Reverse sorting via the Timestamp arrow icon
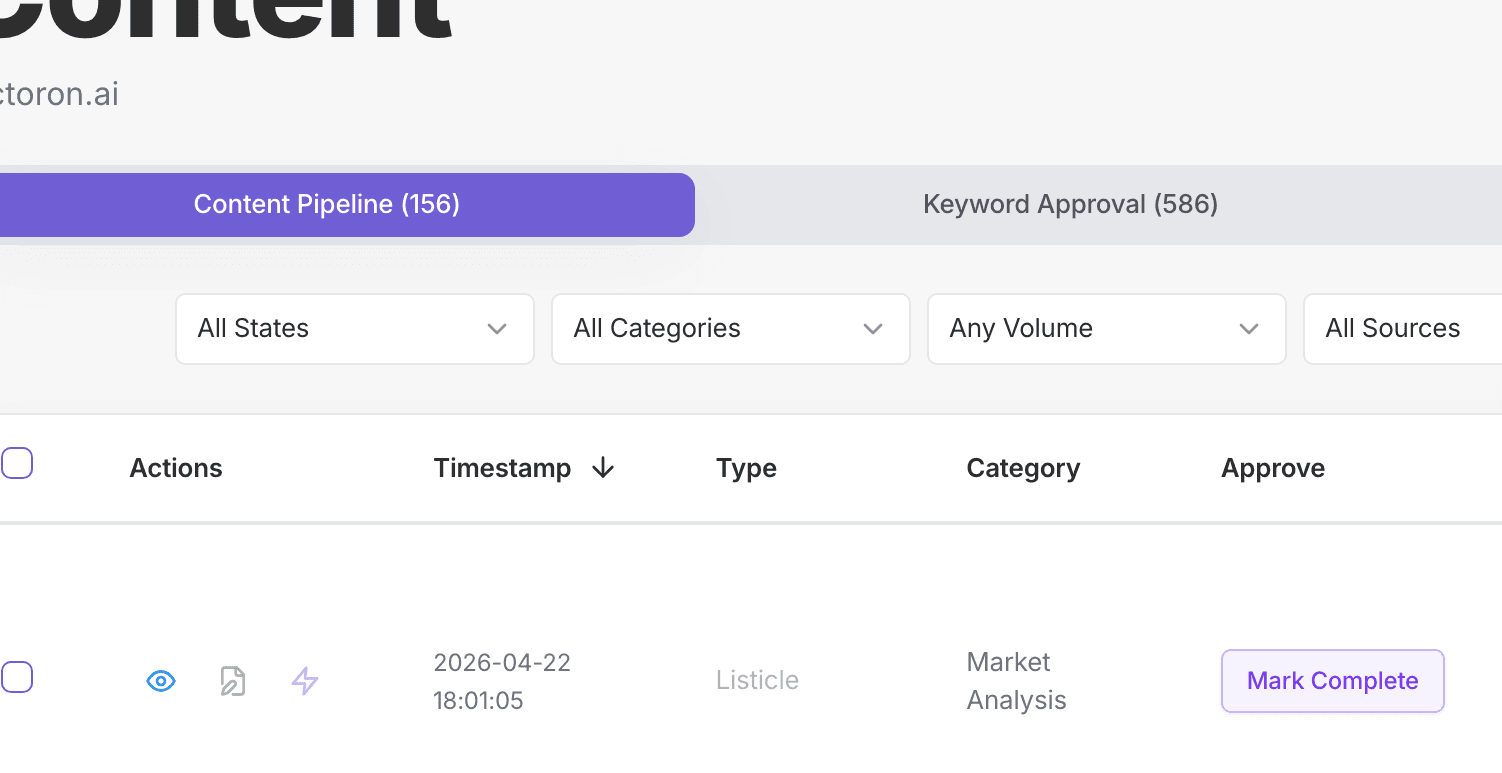 602,467
